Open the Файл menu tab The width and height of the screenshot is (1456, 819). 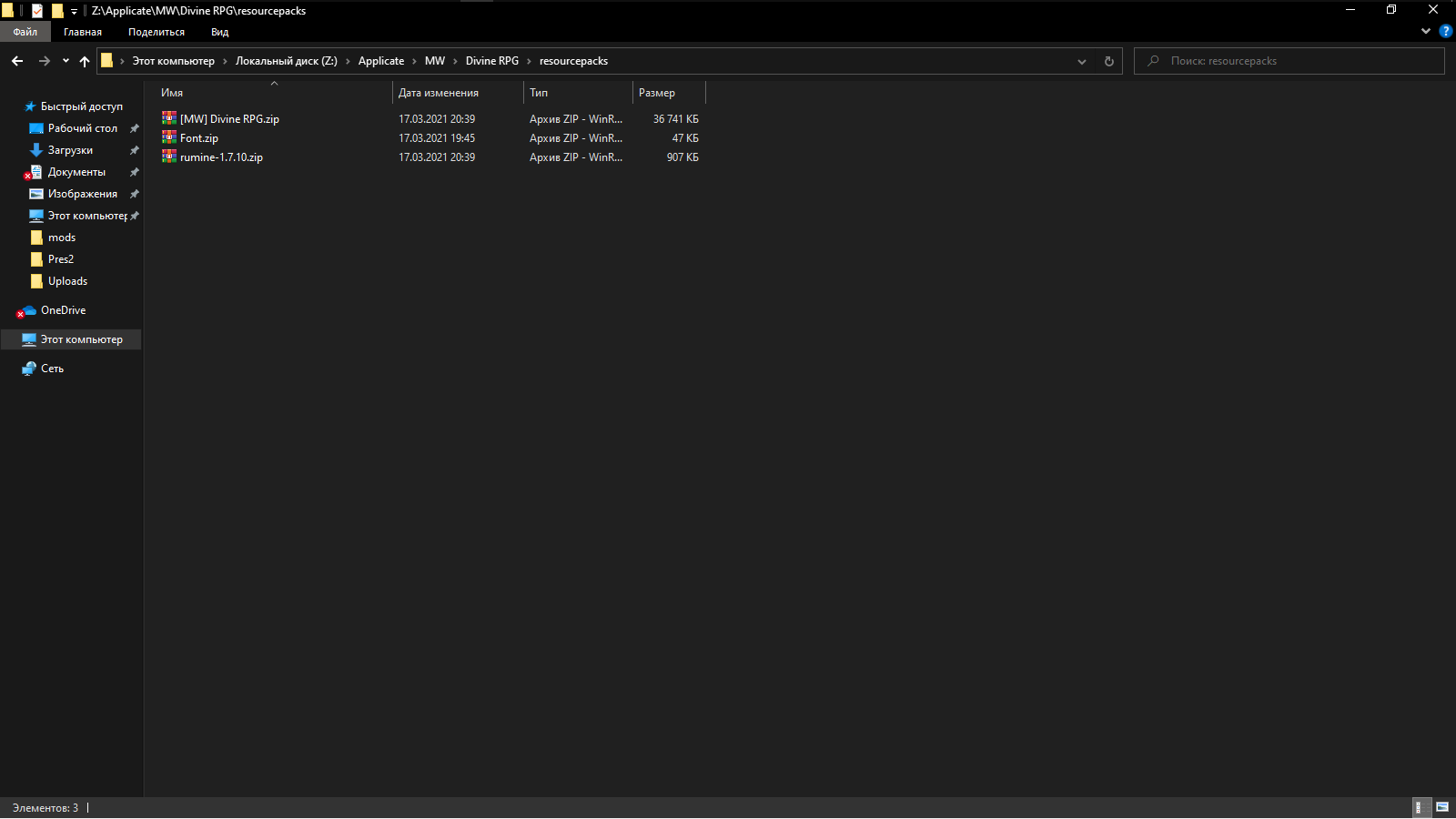tap(25, 32)
